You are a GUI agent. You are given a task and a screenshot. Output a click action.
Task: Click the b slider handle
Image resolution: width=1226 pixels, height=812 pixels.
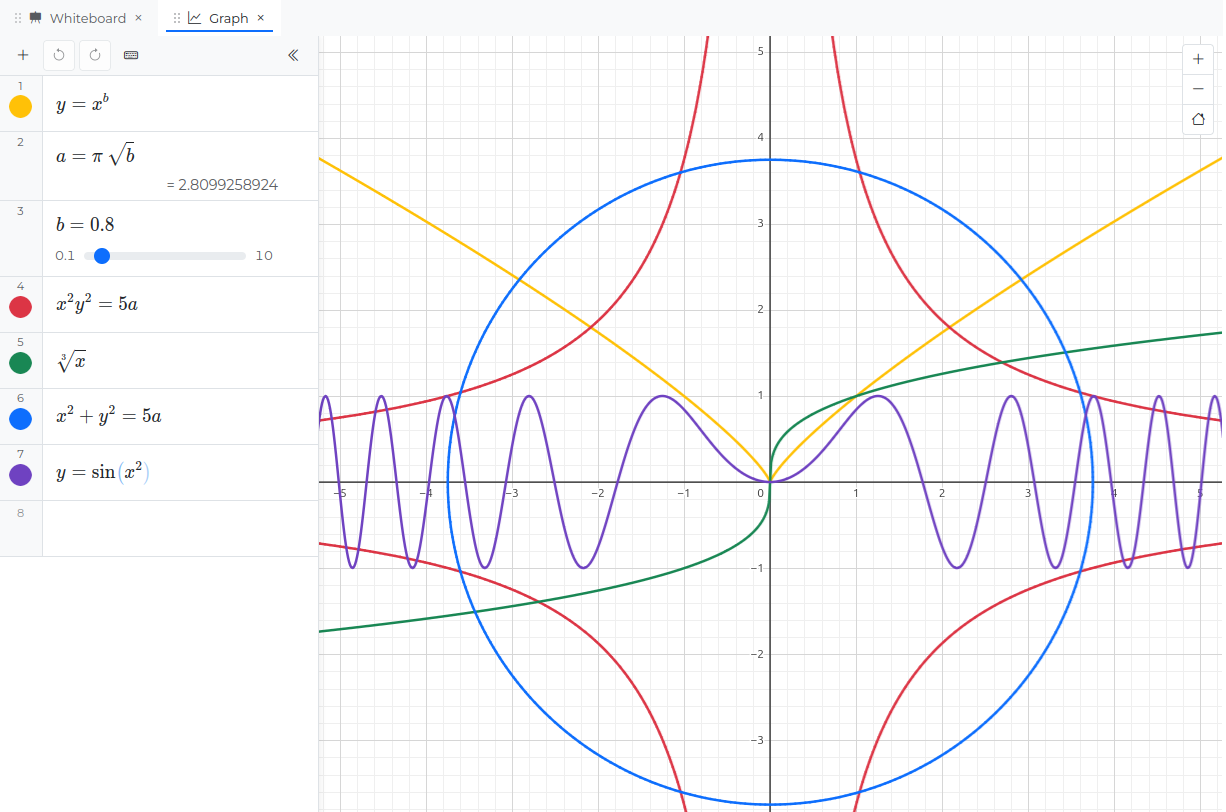point(101,256)
